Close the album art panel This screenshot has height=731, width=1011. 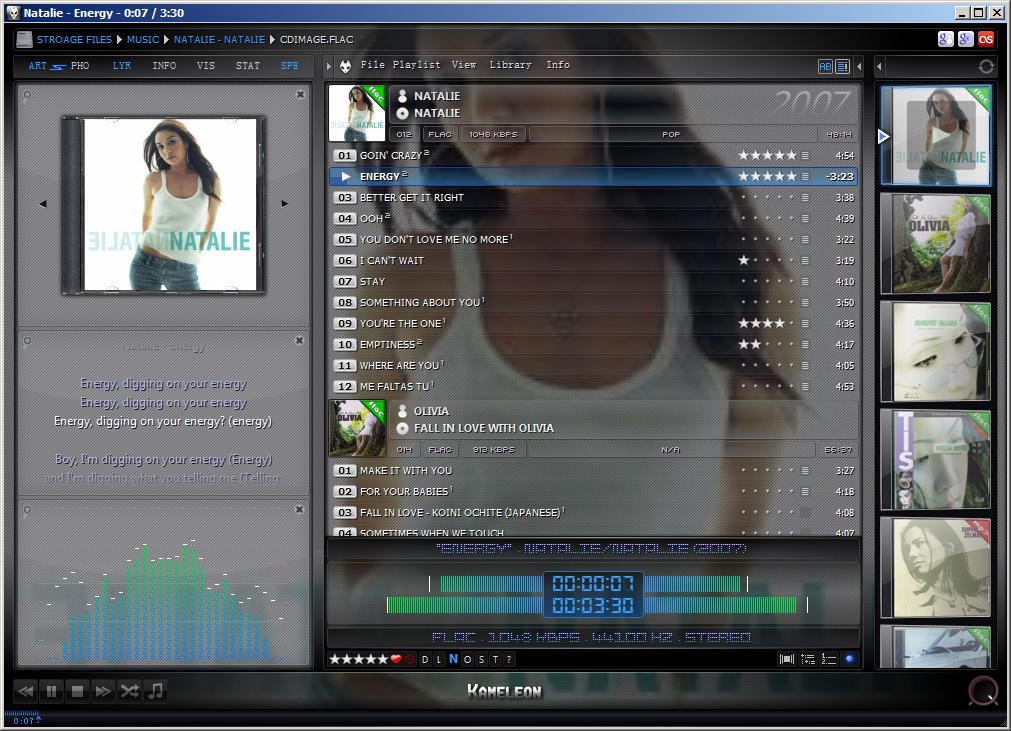tap(300, 95)
